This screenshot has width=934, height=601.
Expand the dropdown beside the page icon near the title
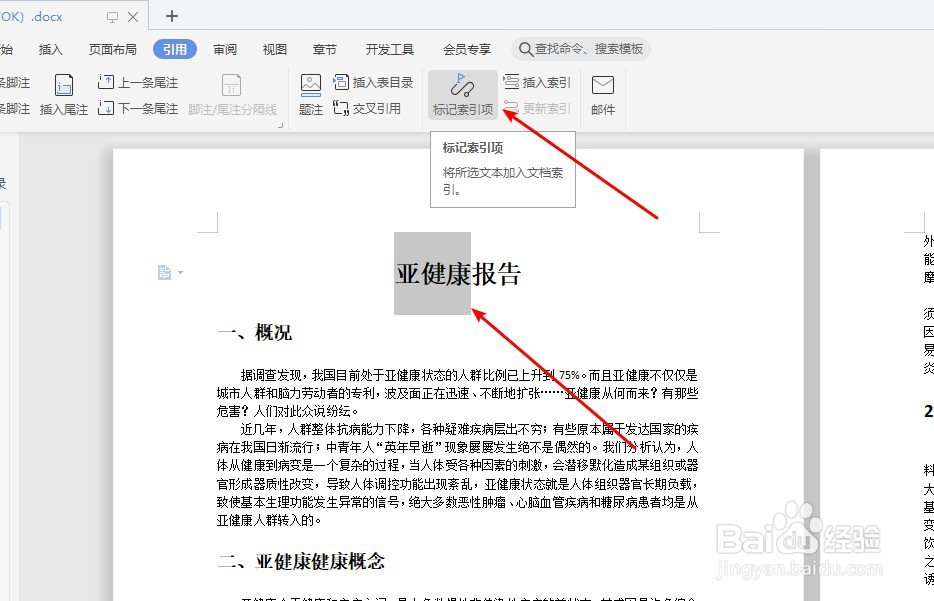(x=178, y=272)
